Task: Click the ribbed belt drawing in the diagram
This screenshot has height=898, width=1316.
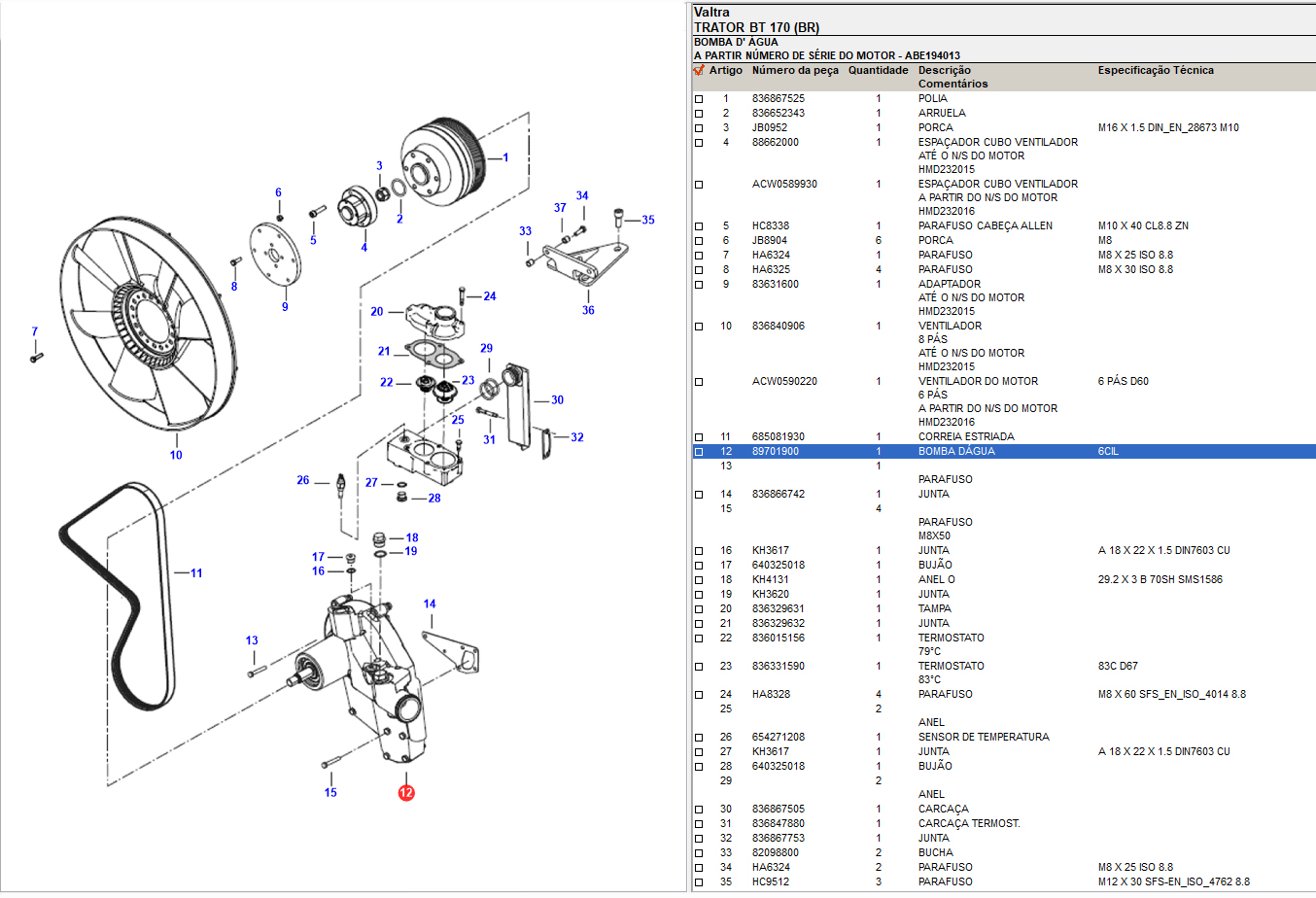Action: (117, 593)
